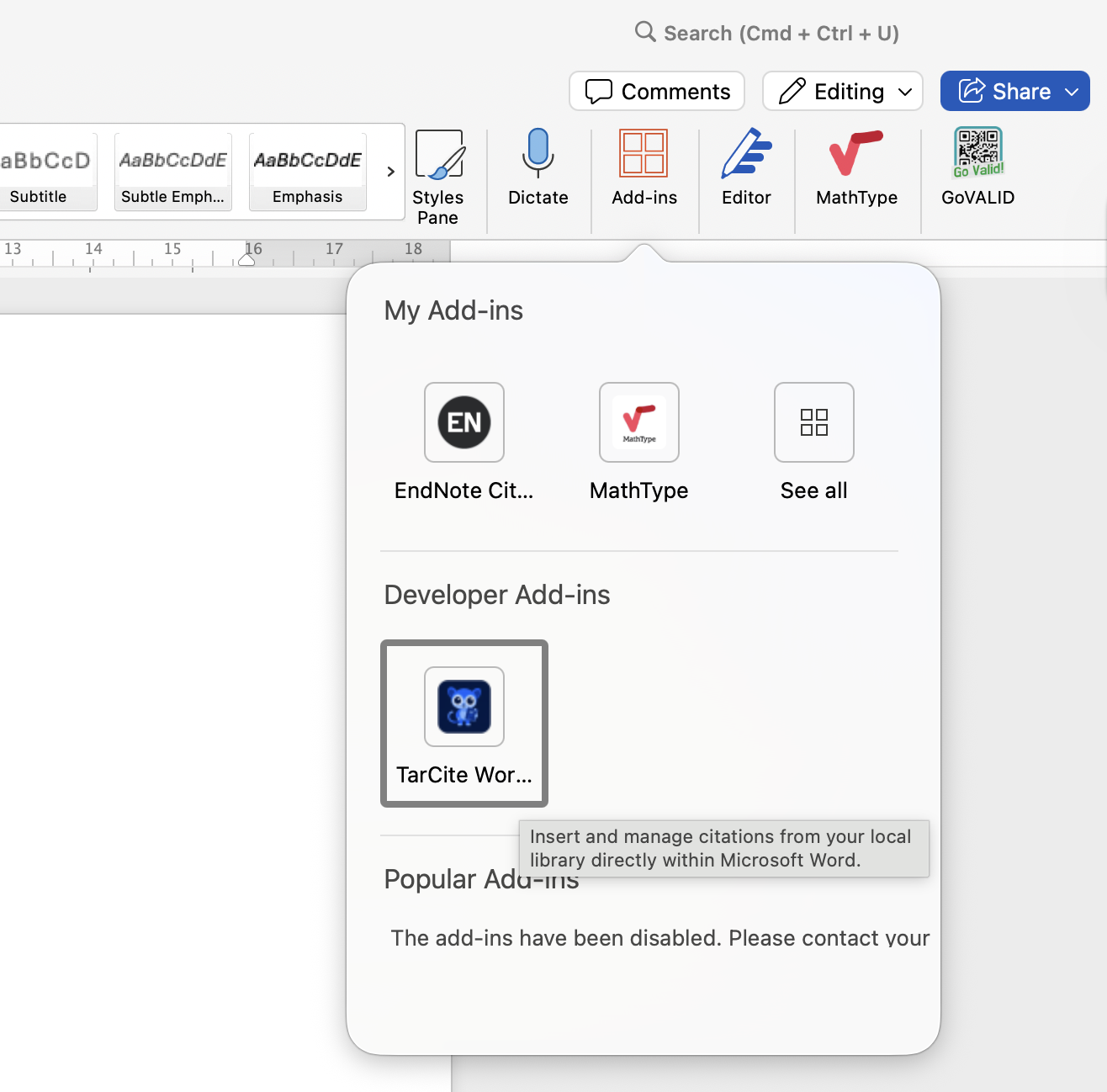Apply the Emphasis style
The width and height of the screenshot is (1107, 1092).
pos(308,172)
